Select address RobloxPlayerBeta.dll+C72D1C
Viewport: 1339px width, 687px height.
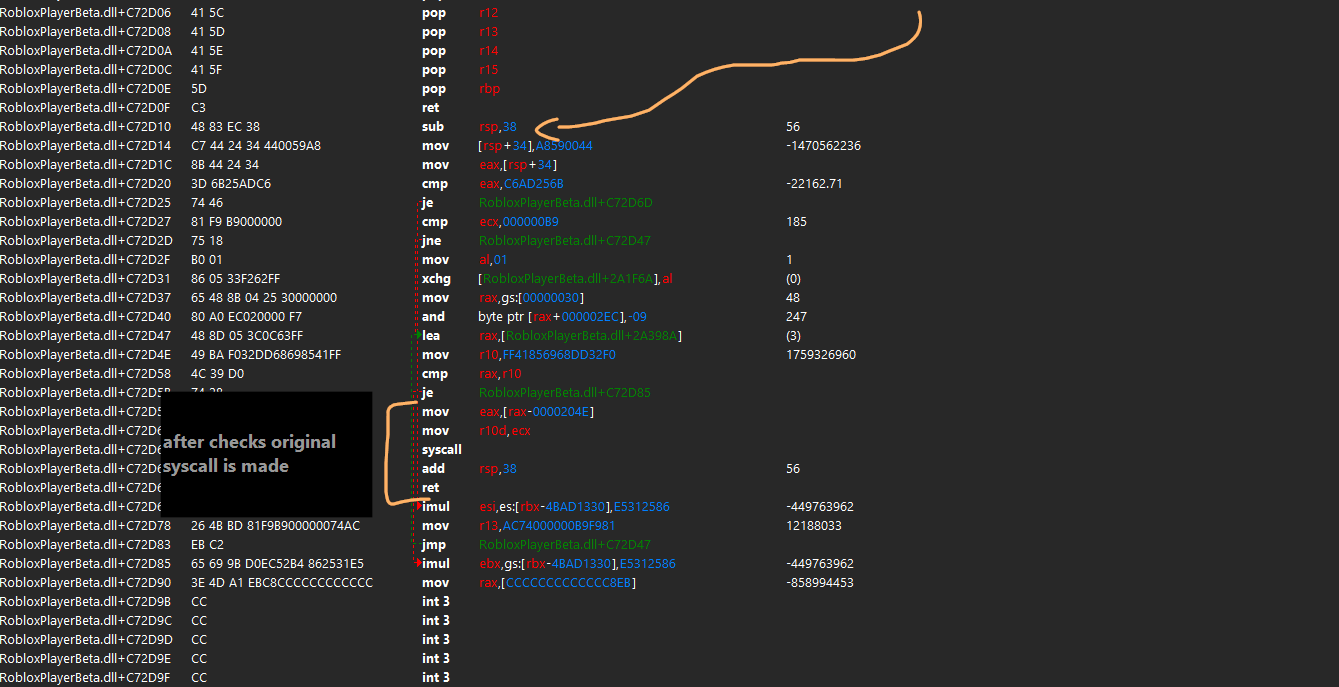[86, 165]
